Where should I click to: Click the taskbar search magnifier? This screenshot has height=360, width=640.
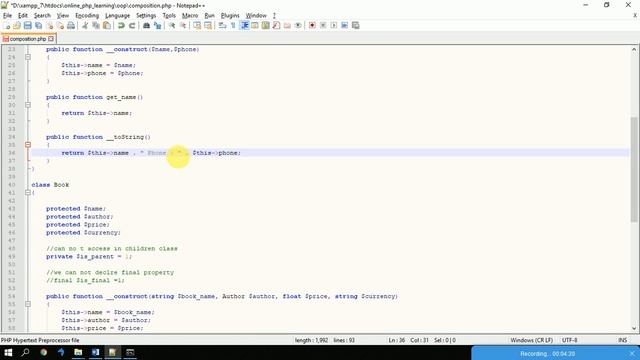click(x=25, y=352)
